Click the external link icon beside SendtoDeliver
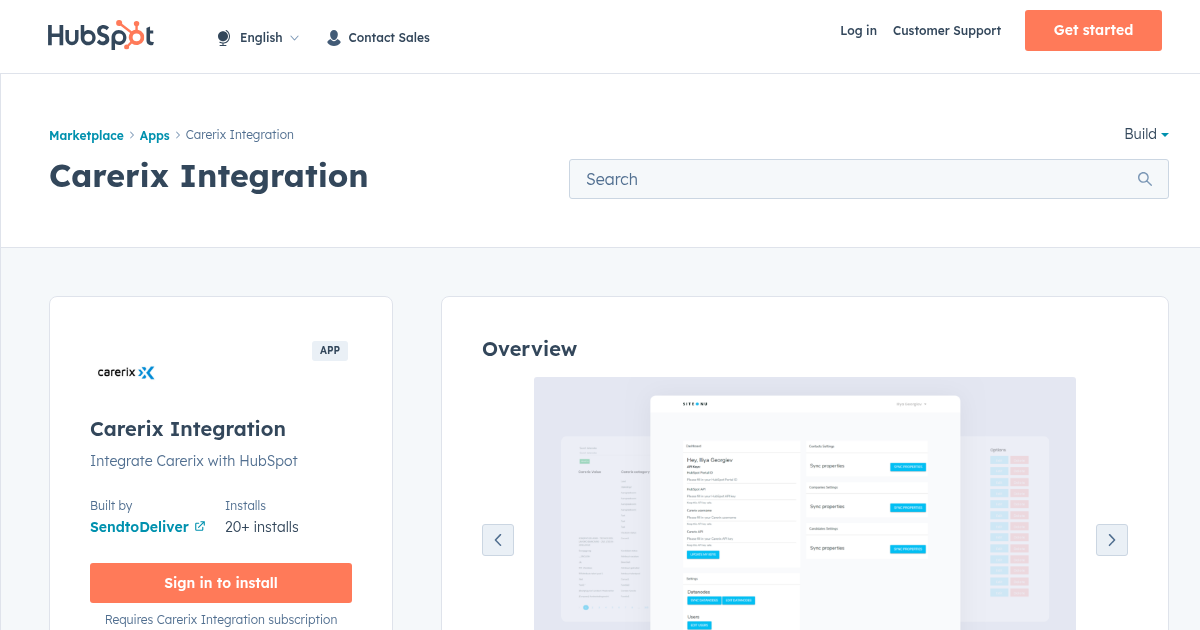The width and height of the screenshot is (1200, 630). point(200,526)
